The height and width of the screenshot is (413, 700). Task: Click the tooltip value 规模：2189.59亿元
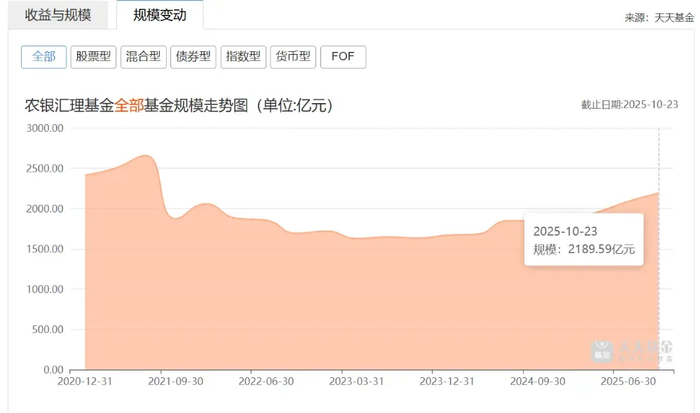coord(584,249)
